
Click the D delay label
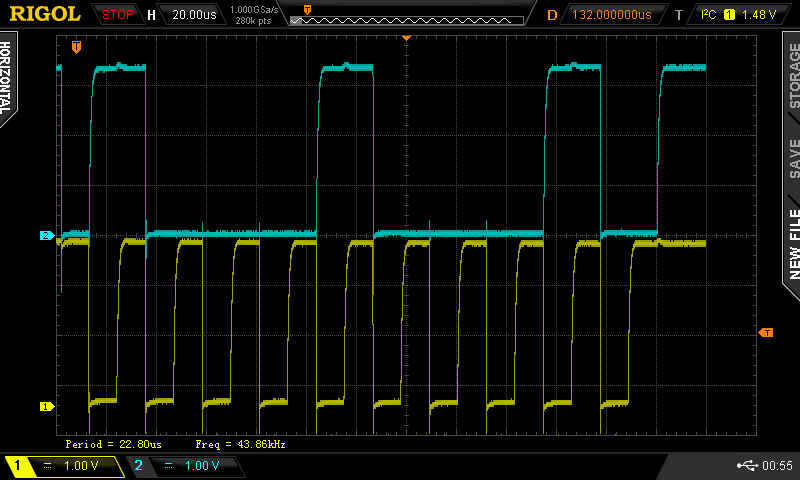tap(552, 15)
